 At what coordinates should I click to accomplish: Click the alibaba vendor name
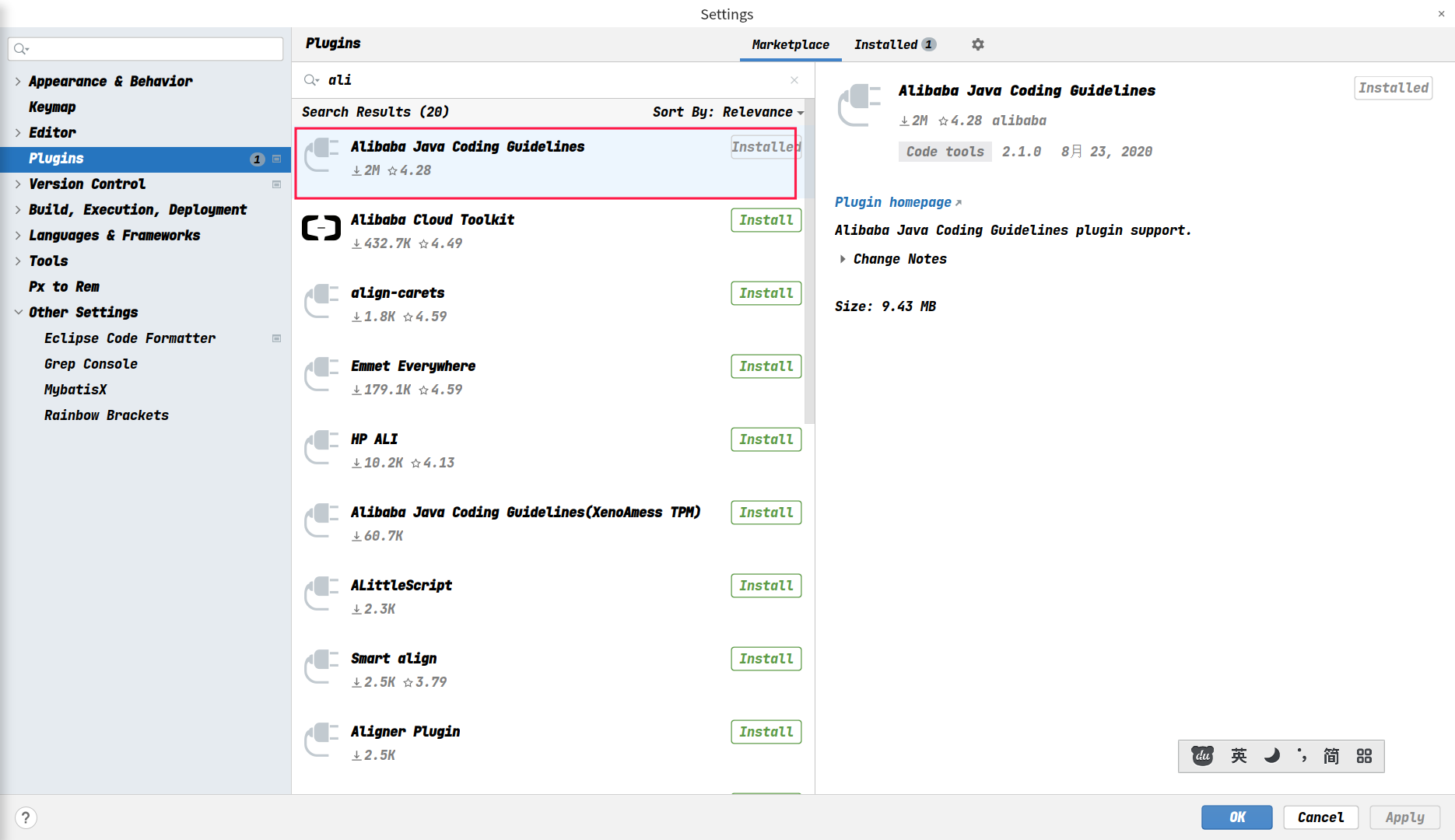point(1018,121)
